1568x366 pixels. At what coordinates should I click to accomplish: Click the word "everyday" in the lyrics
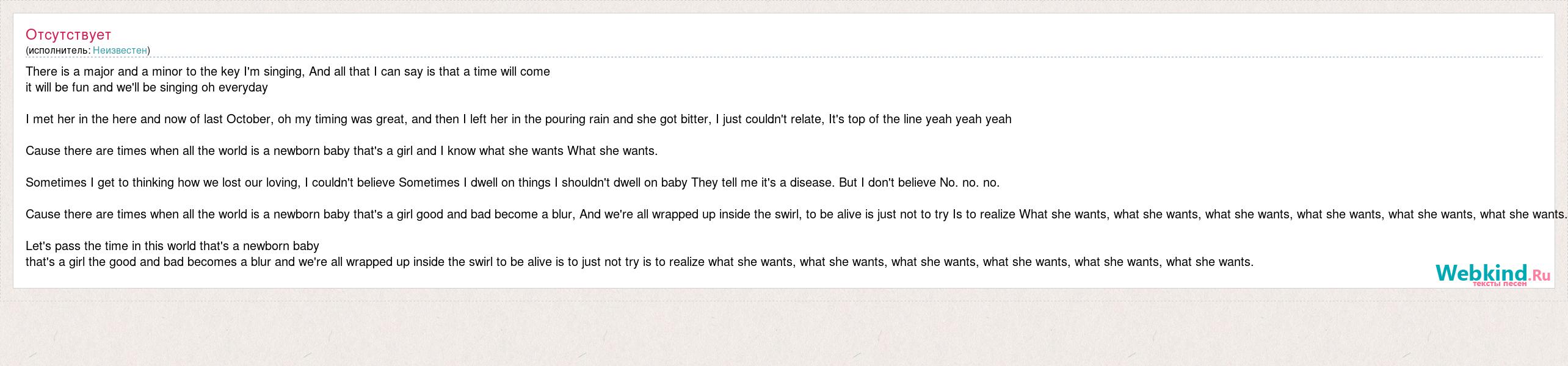click(243, 87)
